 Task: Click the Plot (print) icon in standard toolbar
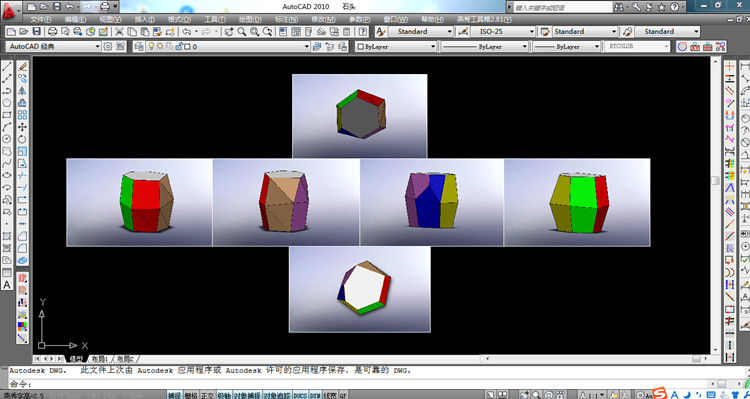53,32
